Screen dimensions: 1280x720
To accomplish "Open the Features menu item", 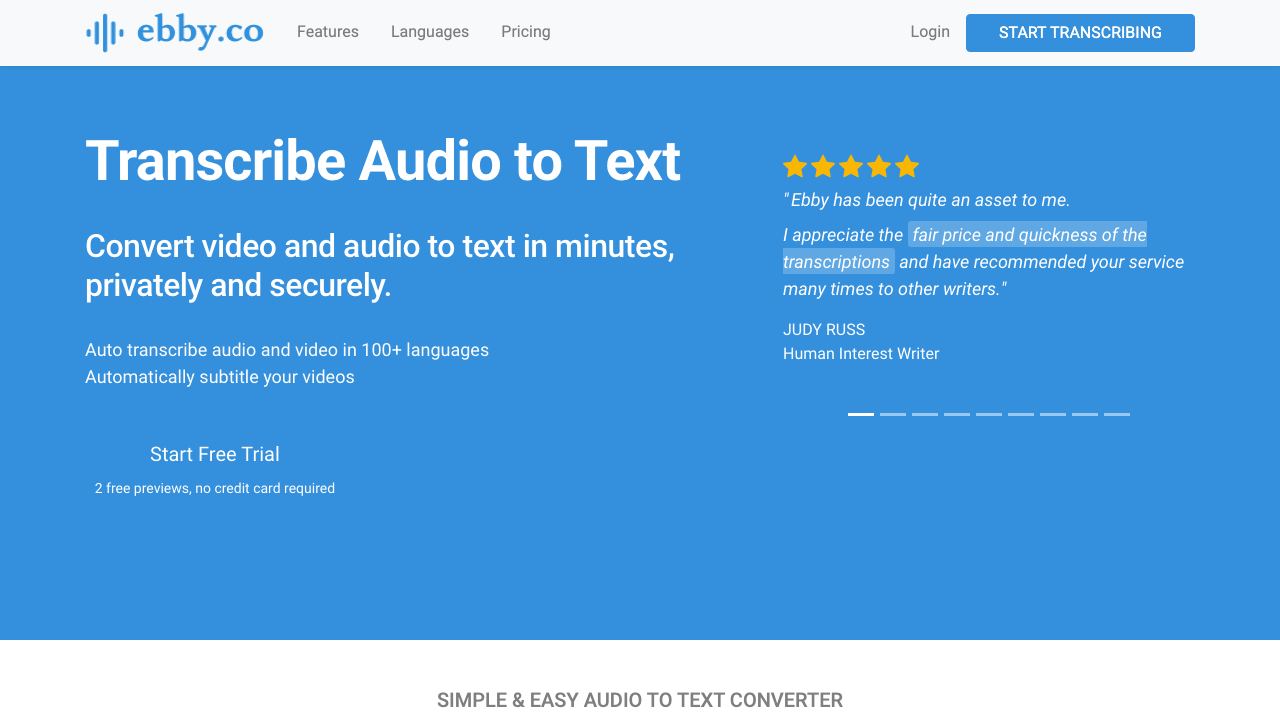I will click(x=328, y=32).
